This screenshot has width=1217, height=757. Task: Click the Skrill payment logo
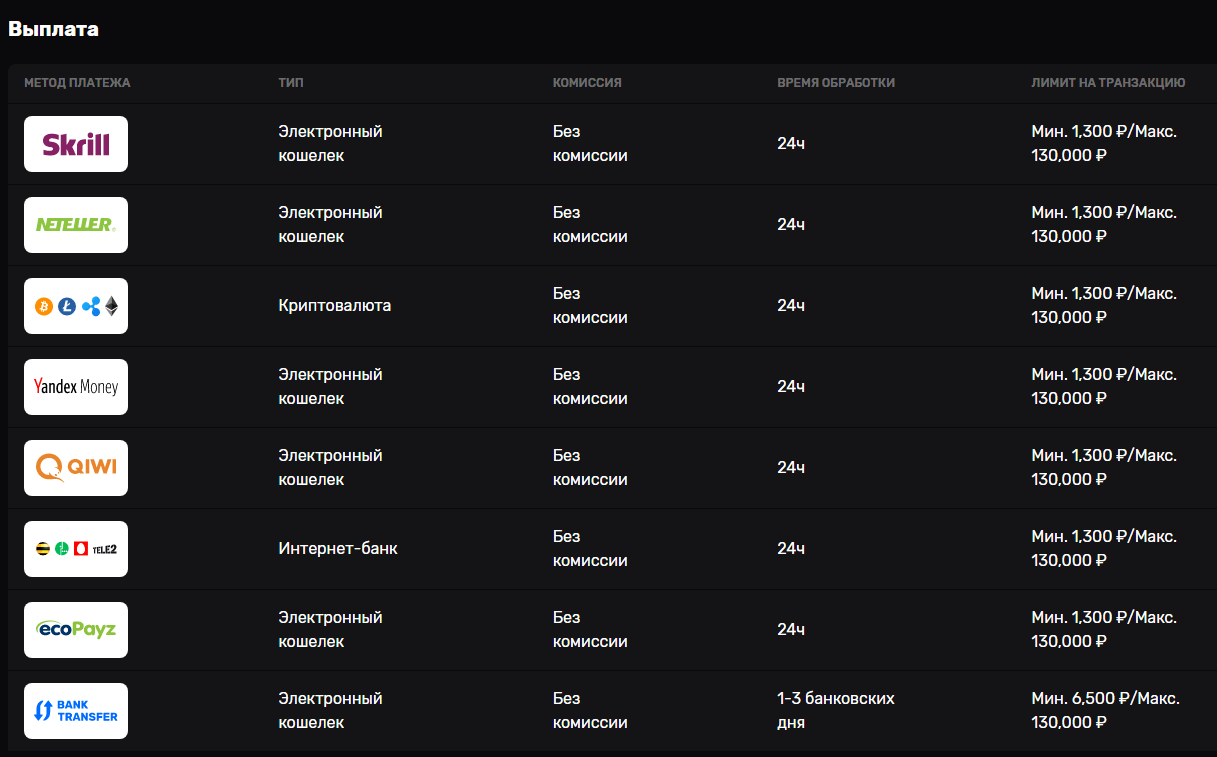click(76, 144)
